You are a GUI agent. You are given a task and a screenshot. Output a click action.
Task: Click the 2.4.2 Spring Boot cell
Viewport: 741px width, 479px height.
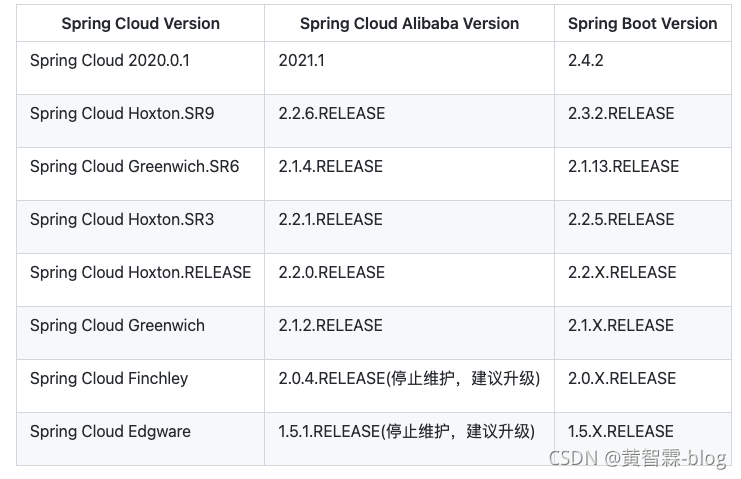pos(586,61)
